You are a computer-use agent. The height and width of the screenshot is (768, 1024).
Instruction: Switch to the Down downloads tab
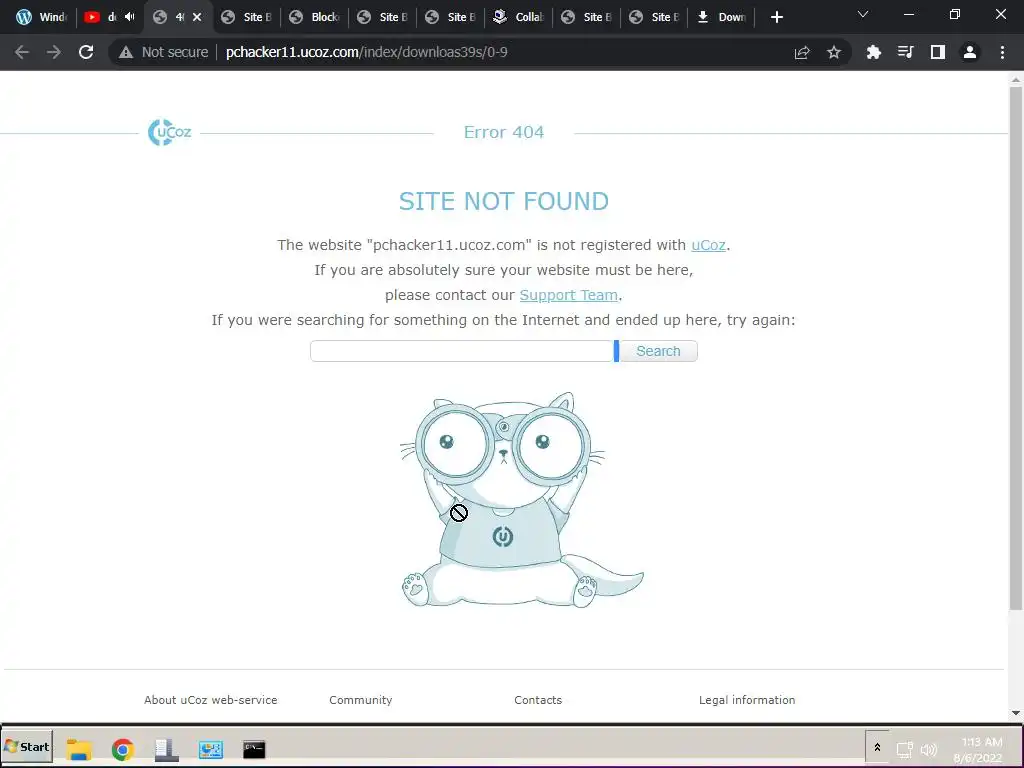(722, 17)
